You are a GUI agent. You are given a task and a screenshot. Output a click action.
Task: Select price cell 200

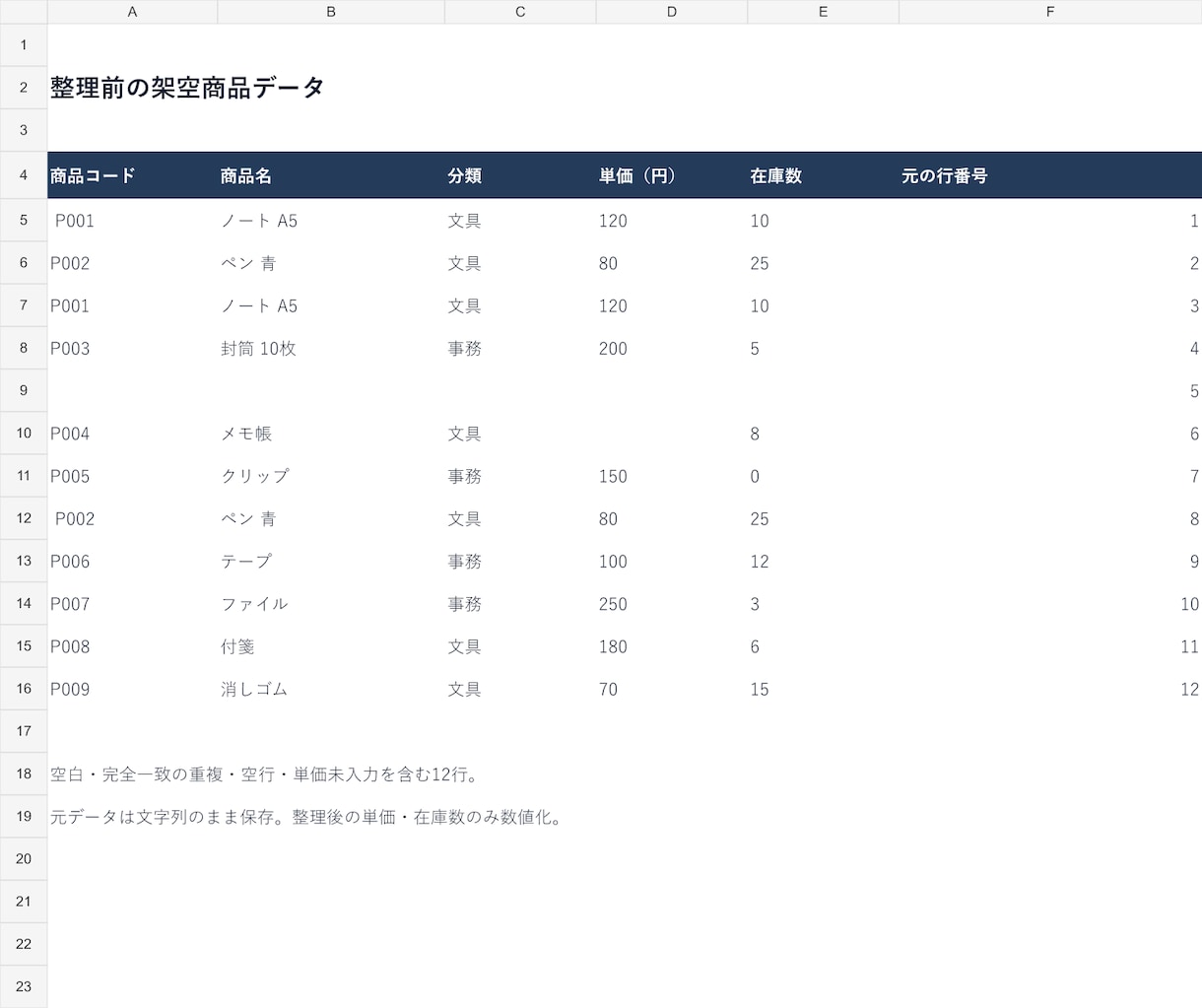click(672, 348)
